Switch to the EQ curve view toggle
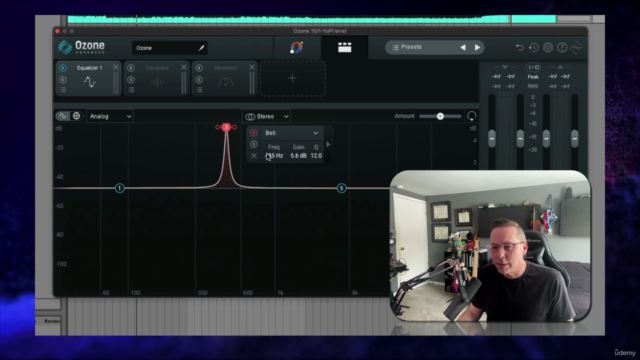The image size is (640, 360). pos(63,116)
